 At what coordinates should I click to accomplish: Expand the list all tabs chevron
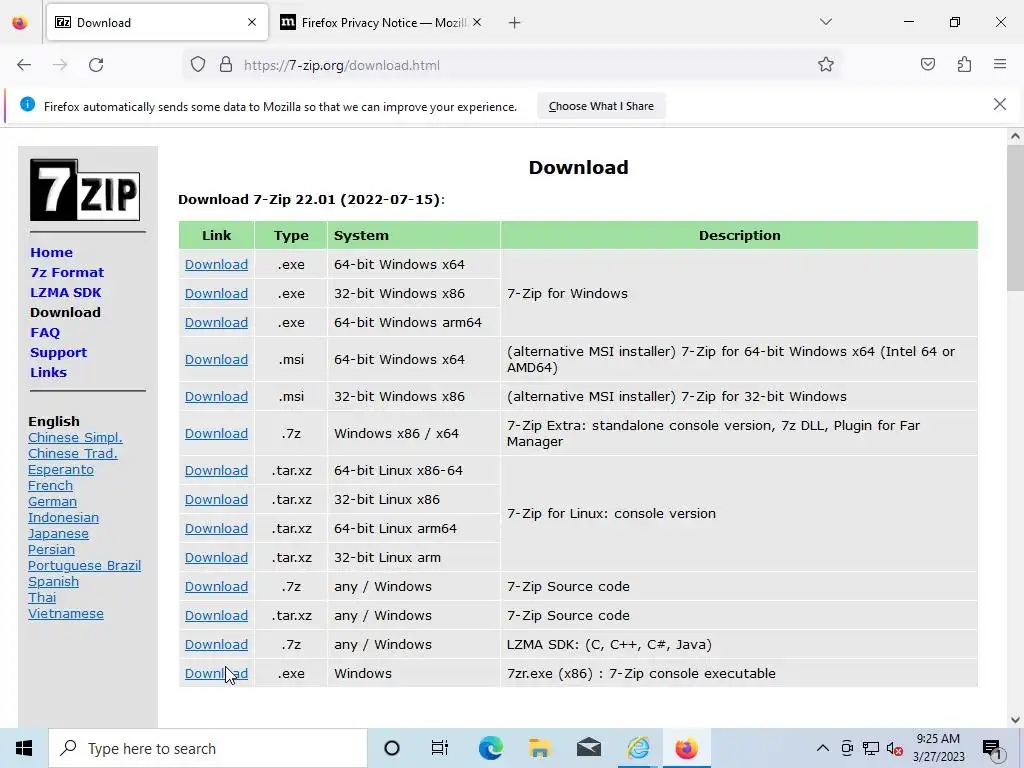(825, 22)
